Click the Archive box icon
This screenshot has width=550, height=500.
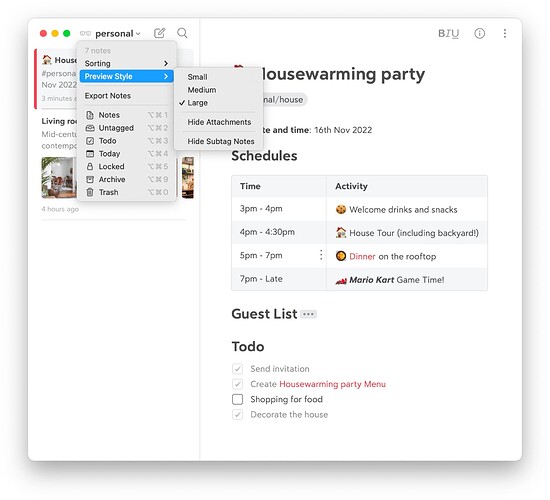tap(90, 179)
